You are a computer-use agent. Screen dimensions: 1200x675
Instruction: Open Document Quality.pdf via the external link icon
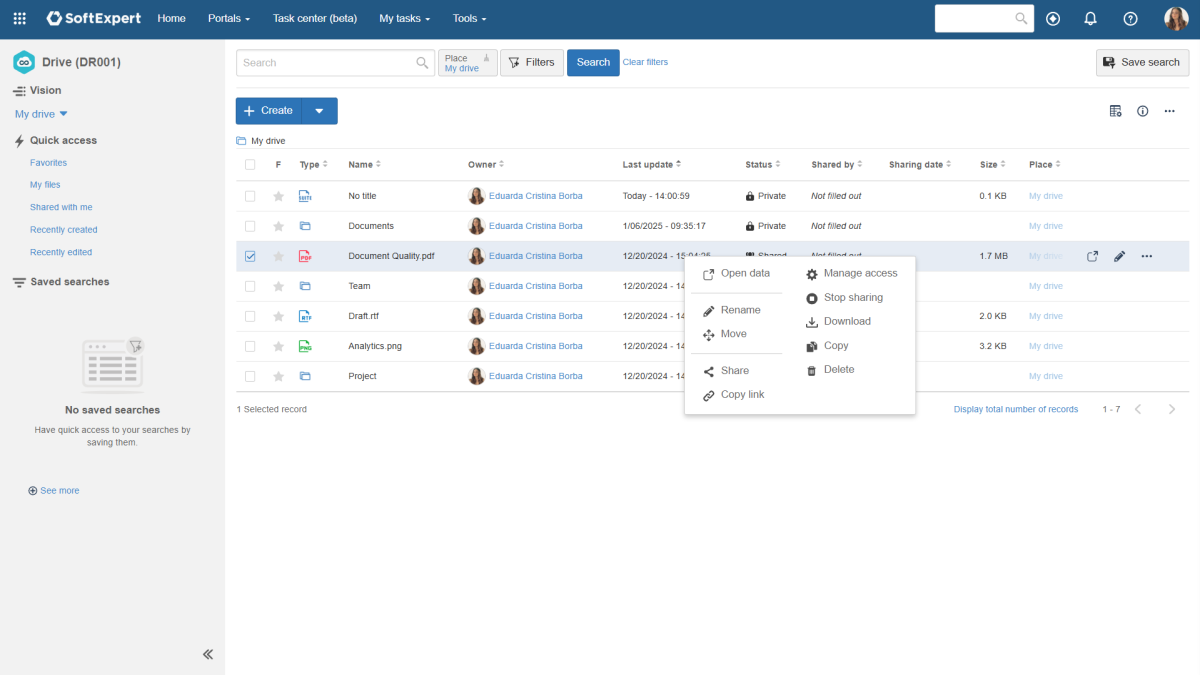(x=1092, y=256)
